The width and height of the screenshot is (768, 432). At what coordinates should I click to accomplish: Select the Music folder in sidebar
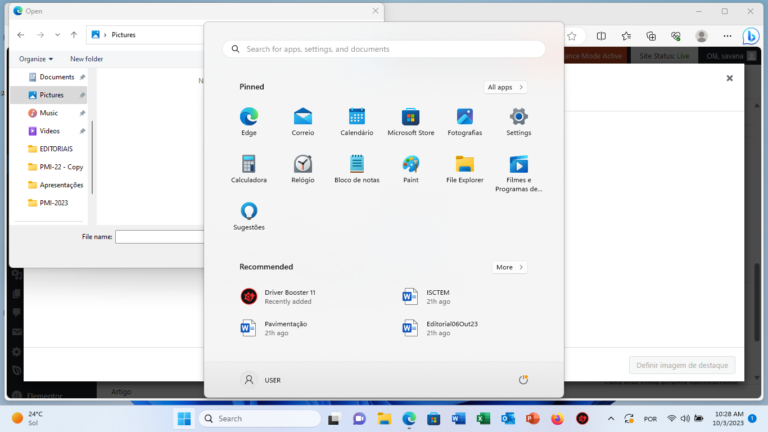point(48,113)
